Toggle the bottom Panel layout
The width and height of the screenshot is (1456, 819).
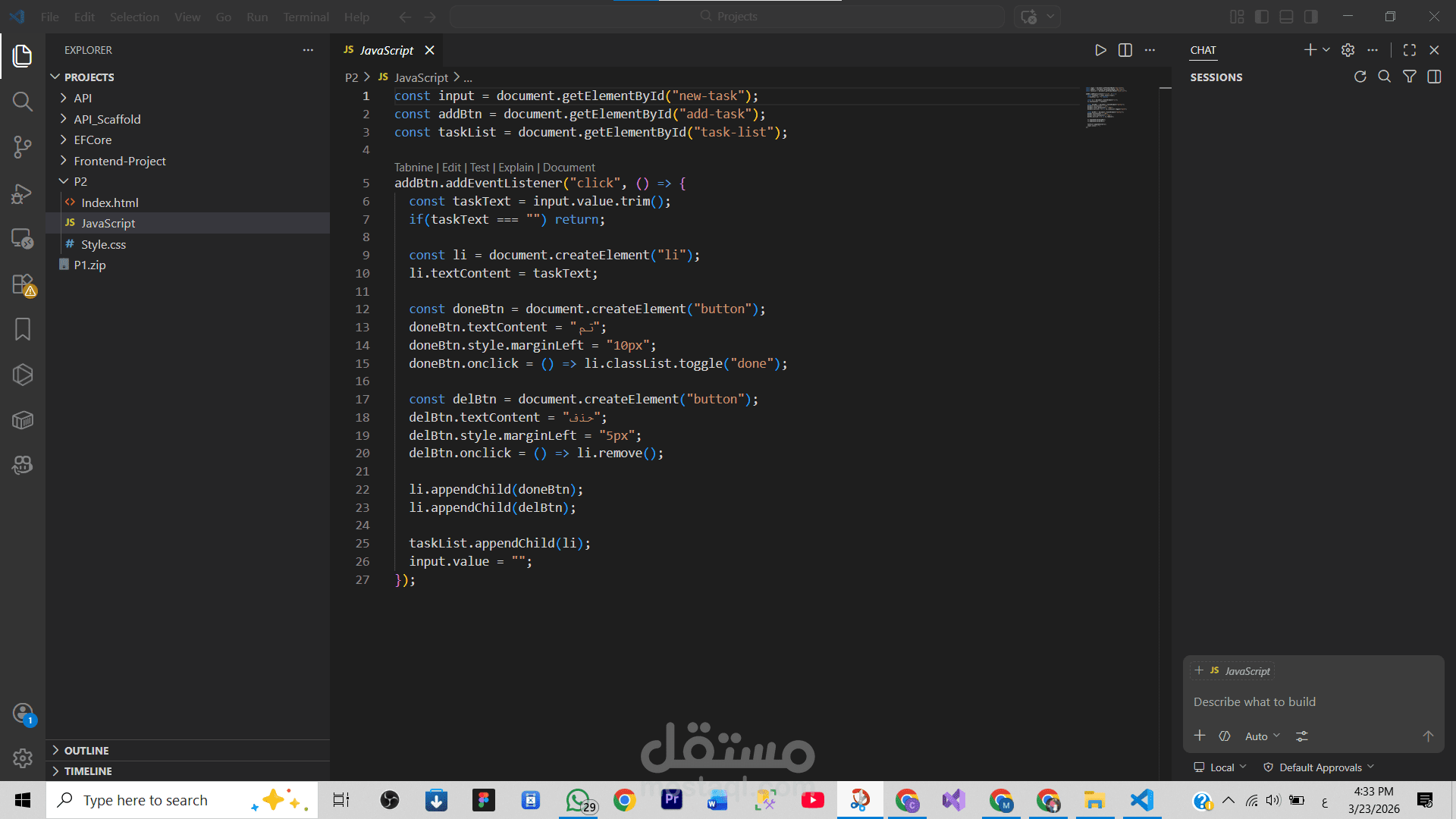(1286, 17)
